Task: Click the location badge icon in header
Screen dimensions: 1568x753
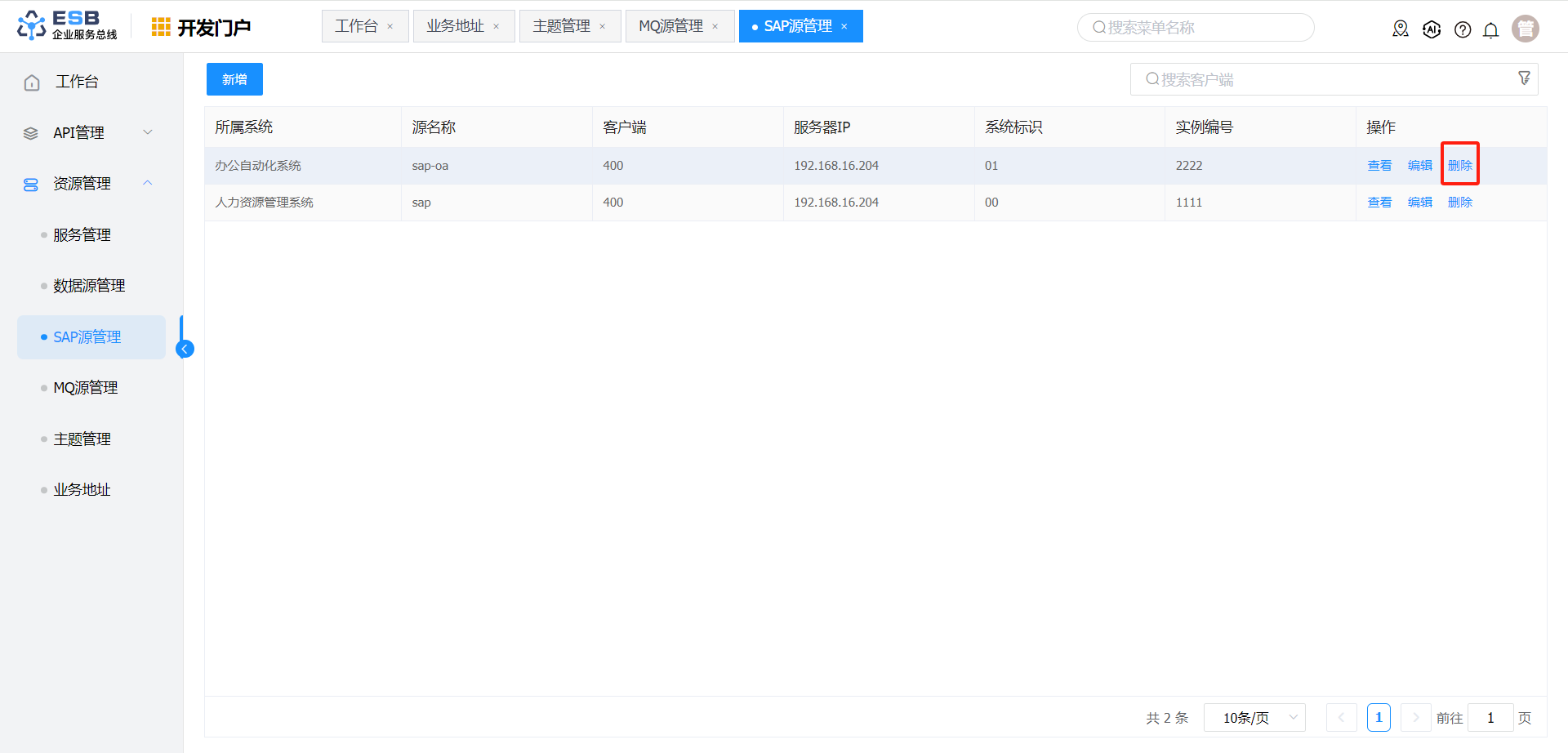Action: pyautogui.click(x=1401, y=29)
